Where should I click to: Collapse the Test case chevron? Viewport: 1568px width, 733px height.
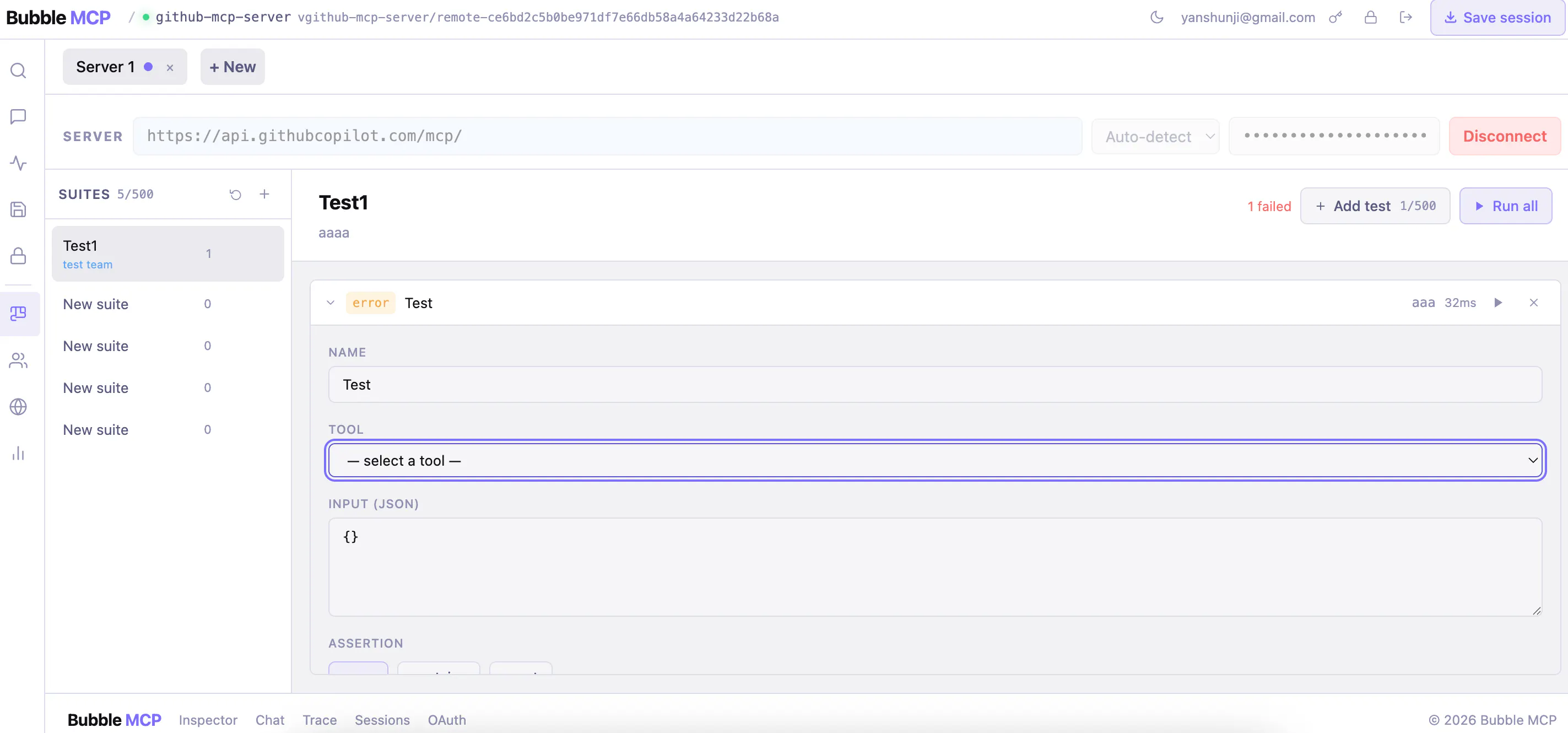pos(331,303)
